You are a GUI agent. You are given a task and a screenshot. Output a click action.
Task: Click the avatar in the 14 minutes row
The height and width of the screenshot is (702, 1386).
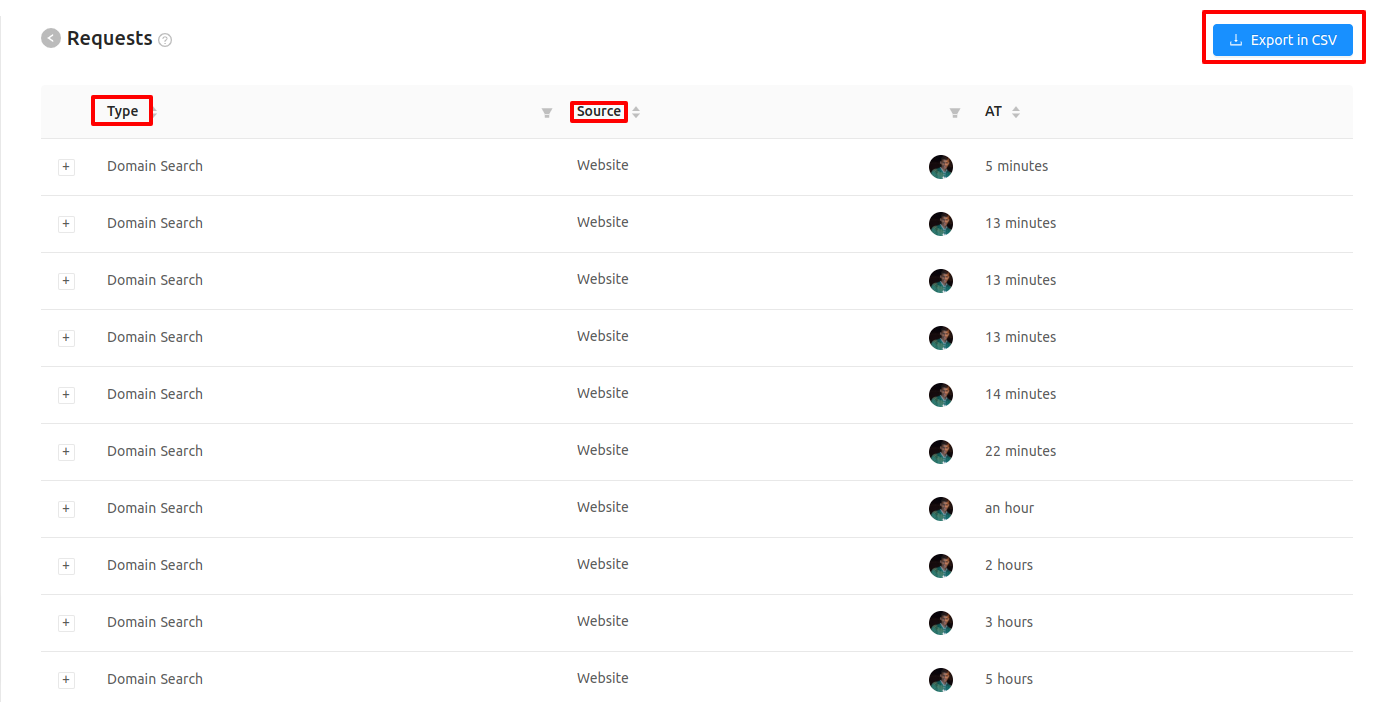click(941, 395)
